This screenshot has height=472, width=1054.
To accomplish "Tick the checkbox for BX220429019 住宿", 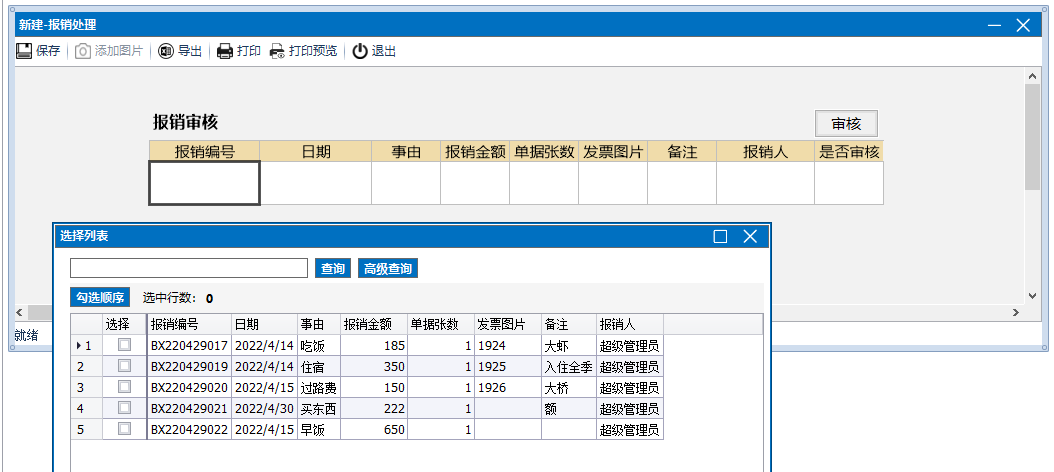I will (x=124, y=366).
